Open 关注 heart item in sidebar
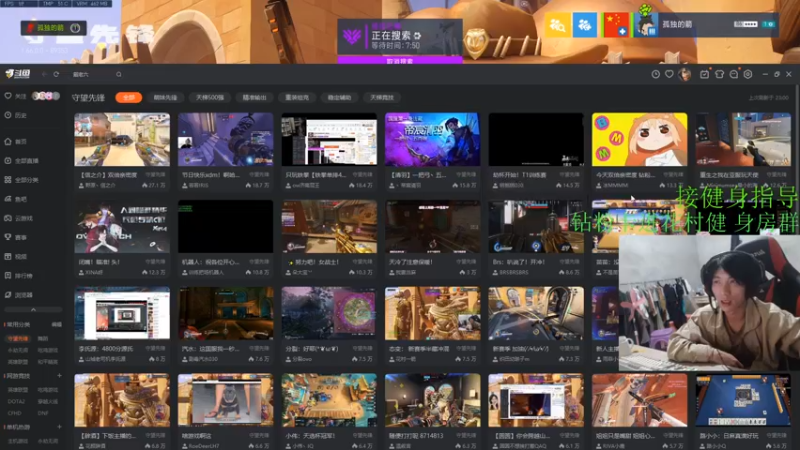Viewport: 800px width, 450px height. 15,96
